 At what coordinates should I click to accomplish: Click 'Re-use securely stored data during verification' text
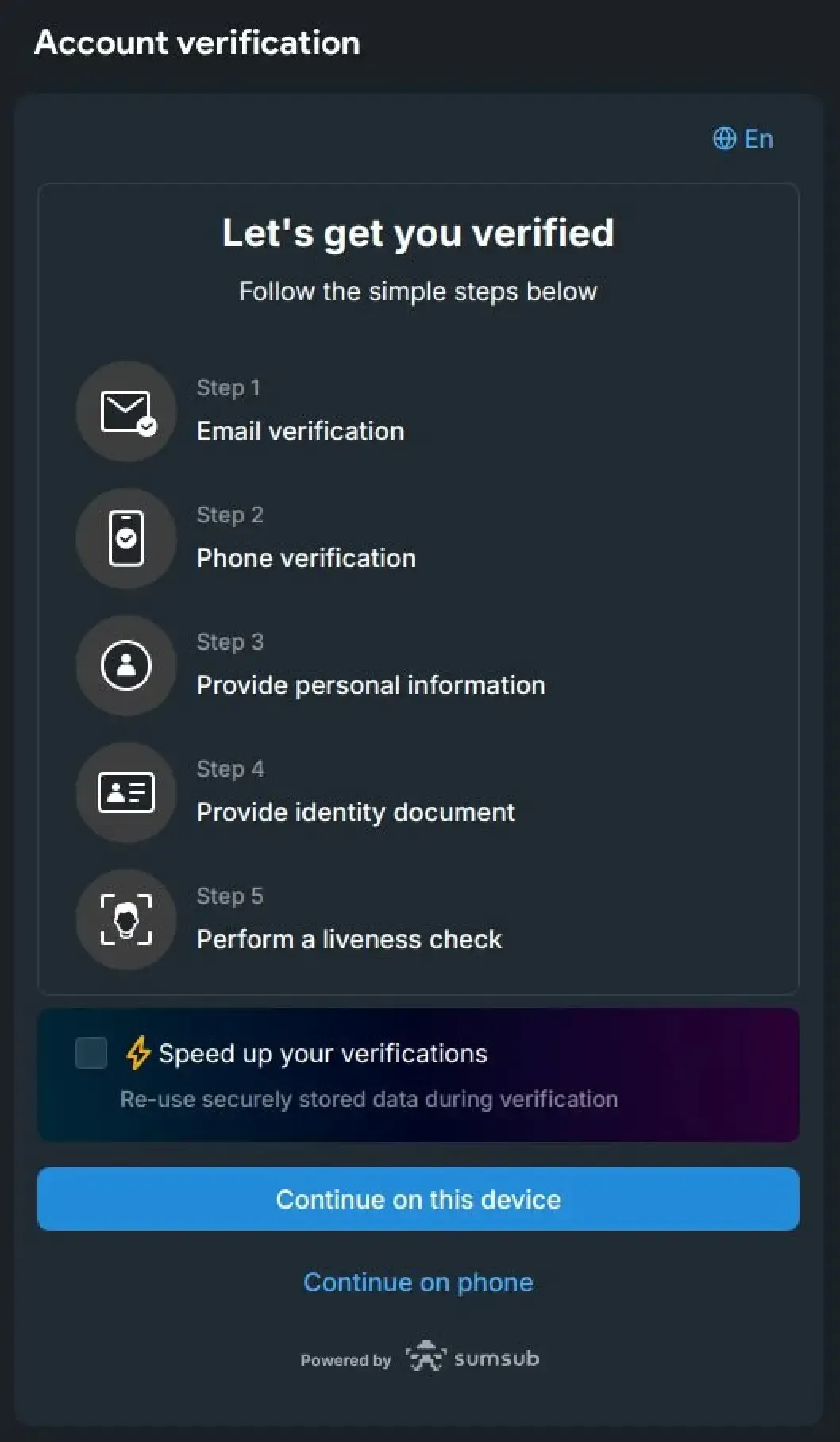[x=369, y=1099]
